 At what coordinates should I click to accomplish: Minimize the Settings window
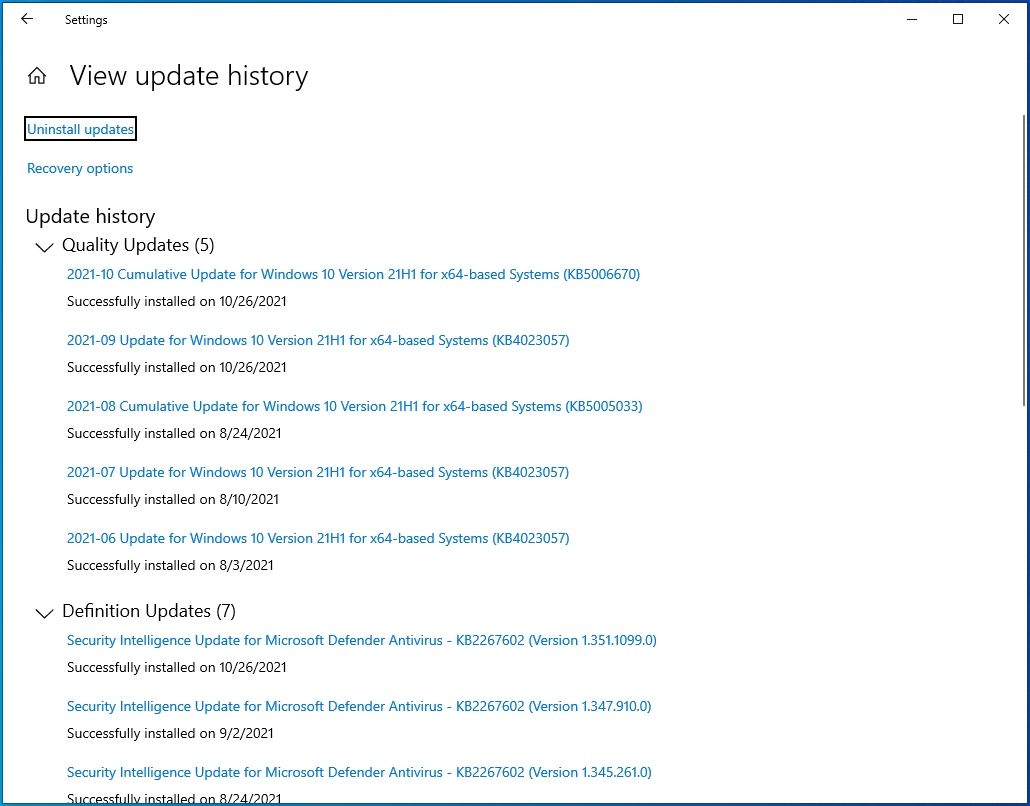click(911, 19)
